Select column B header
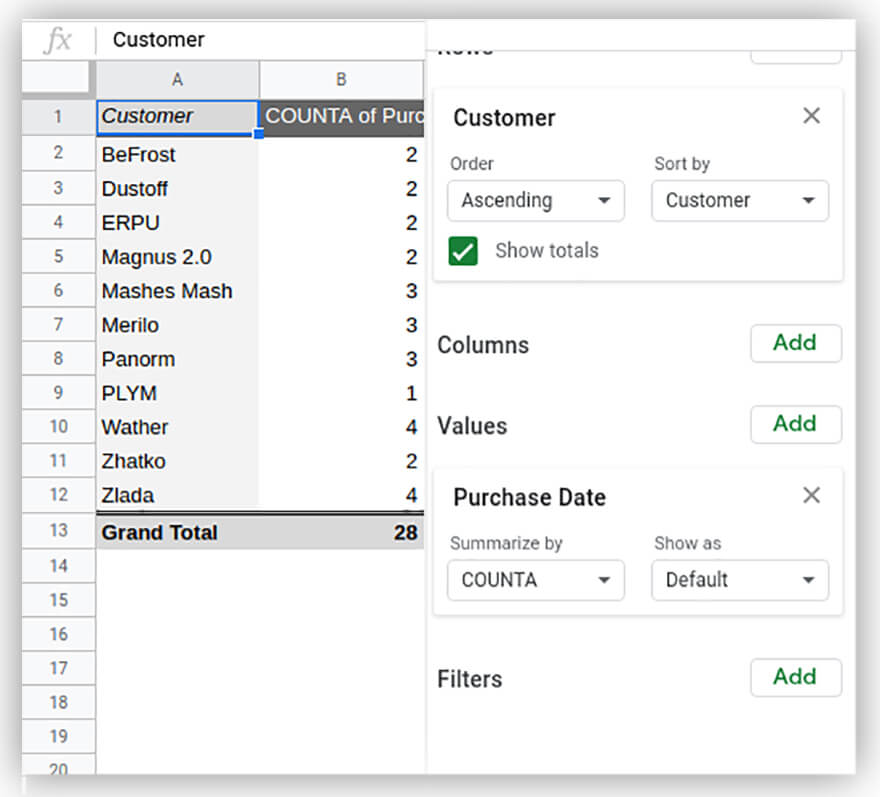This screenshot has height=797, width=880. click(341, 80)
